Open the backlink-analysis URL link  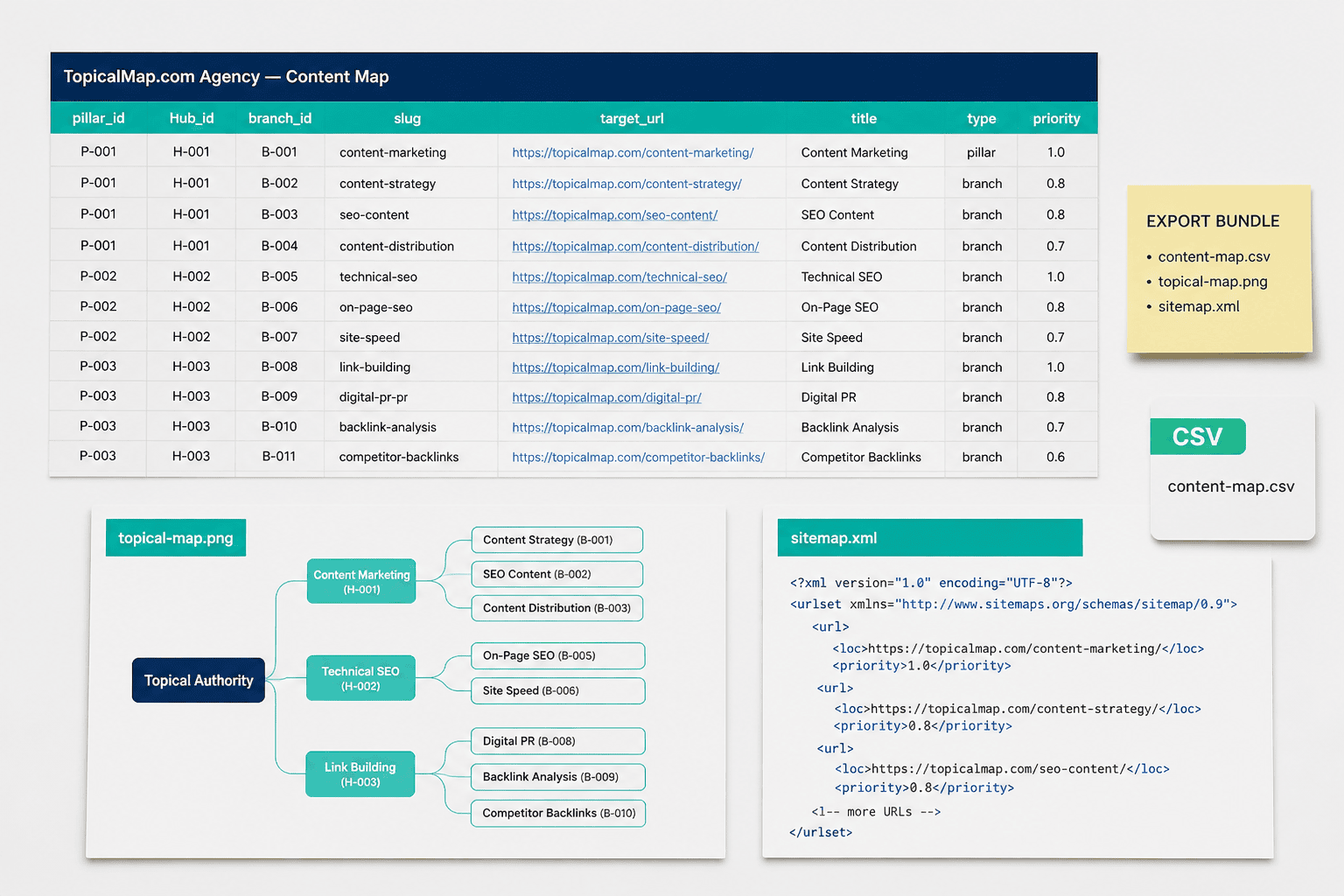coord(627,427)
